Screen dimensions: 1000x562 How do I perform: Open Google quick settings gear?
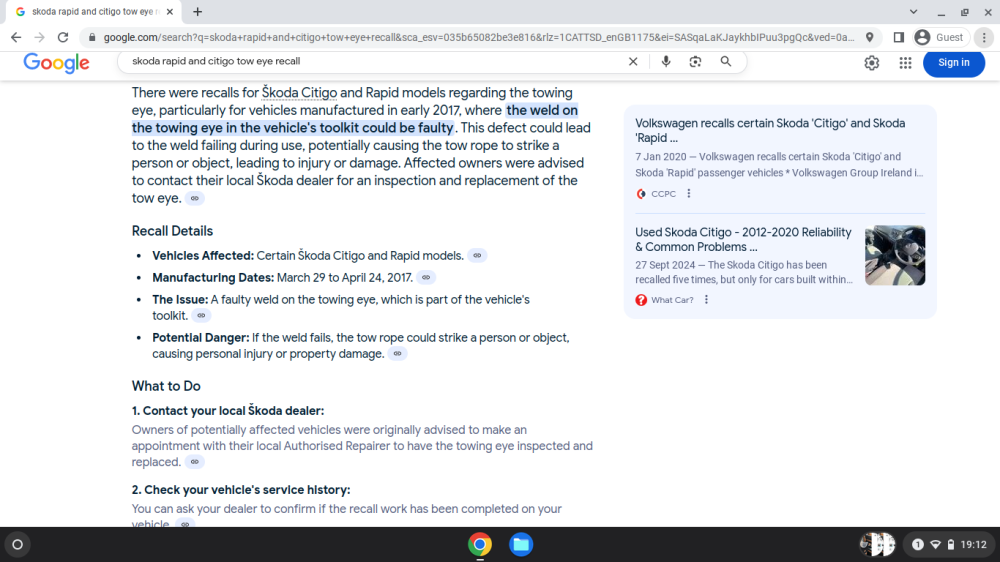click(x=872, y=63)
